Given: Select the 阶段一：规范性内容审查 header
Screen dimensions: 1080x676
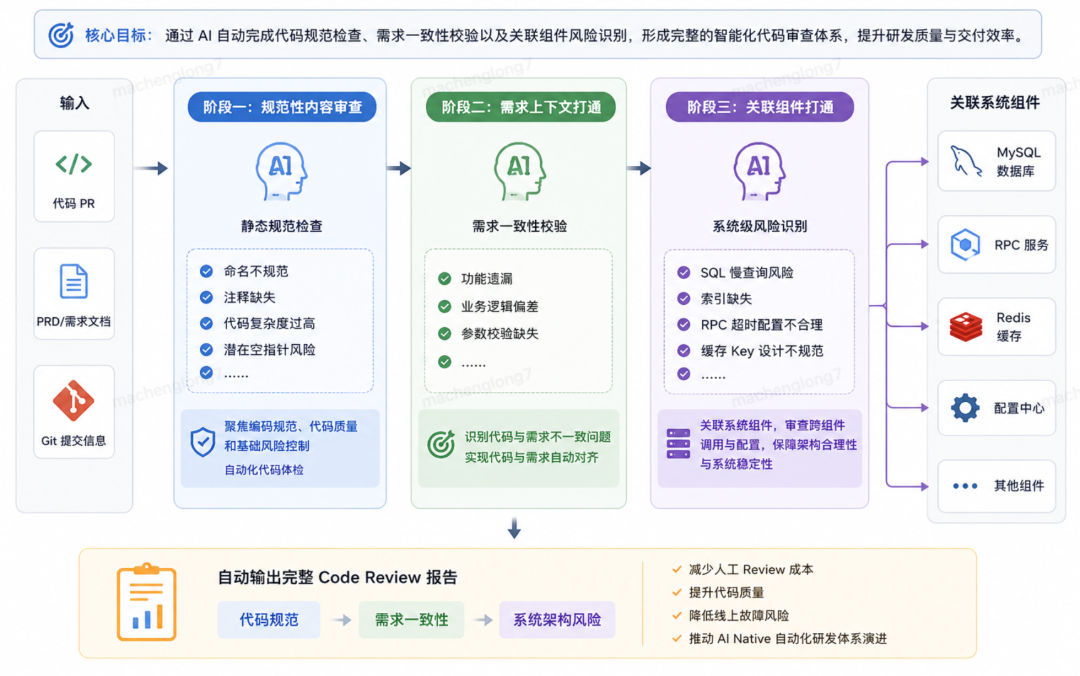Looking at the screenshot, I should [x=282, y=107].
